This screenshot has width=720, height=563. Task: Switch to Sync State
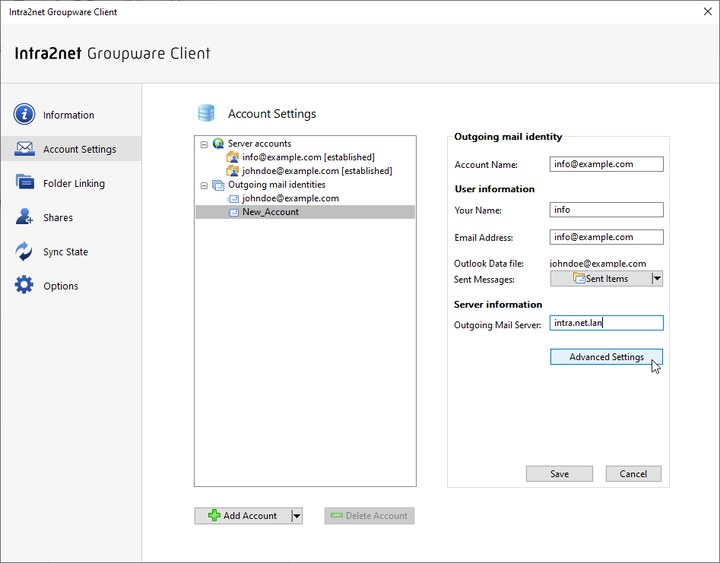click(71, 251)
